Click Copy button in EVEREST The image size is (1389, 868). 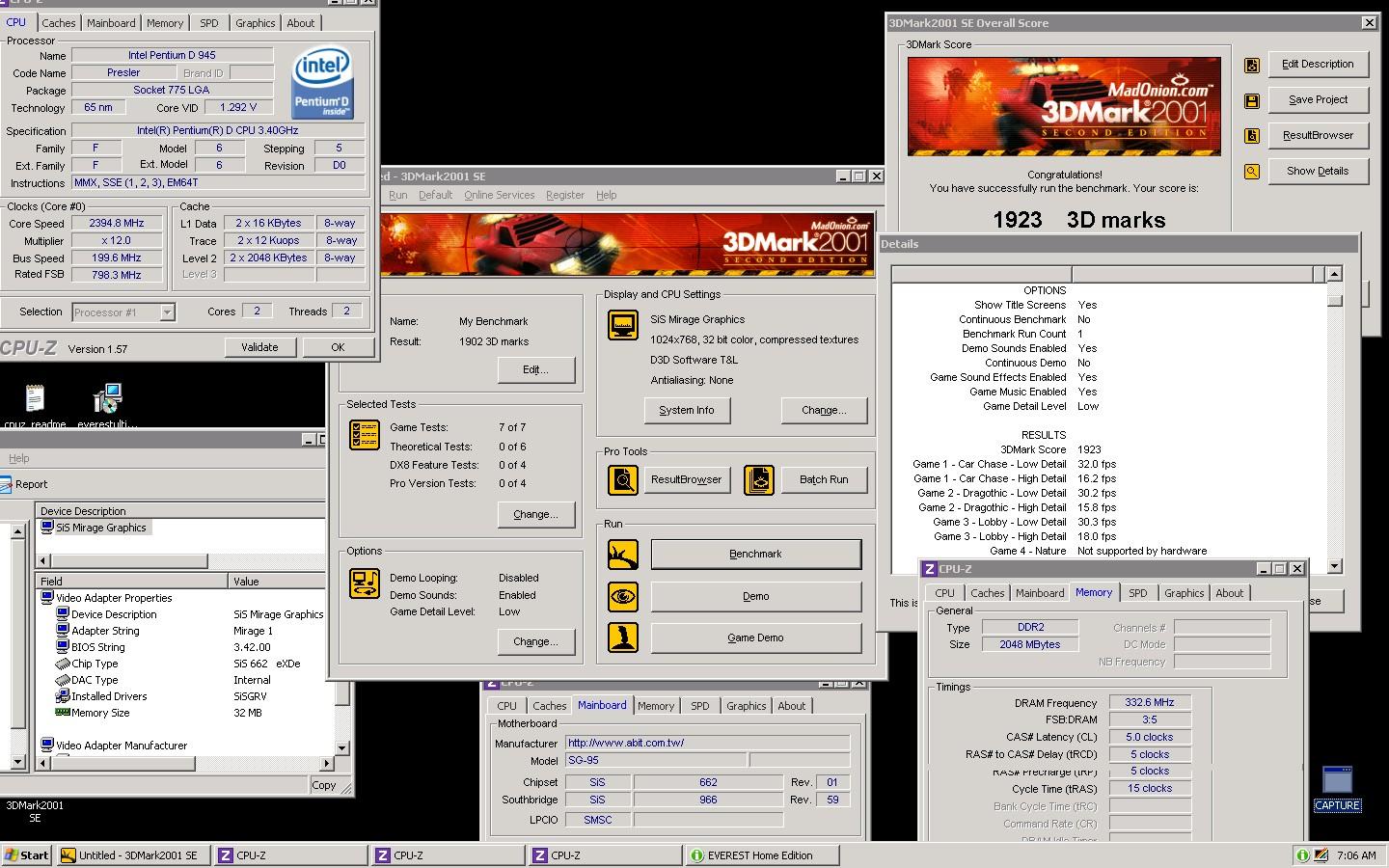(324, 785)
